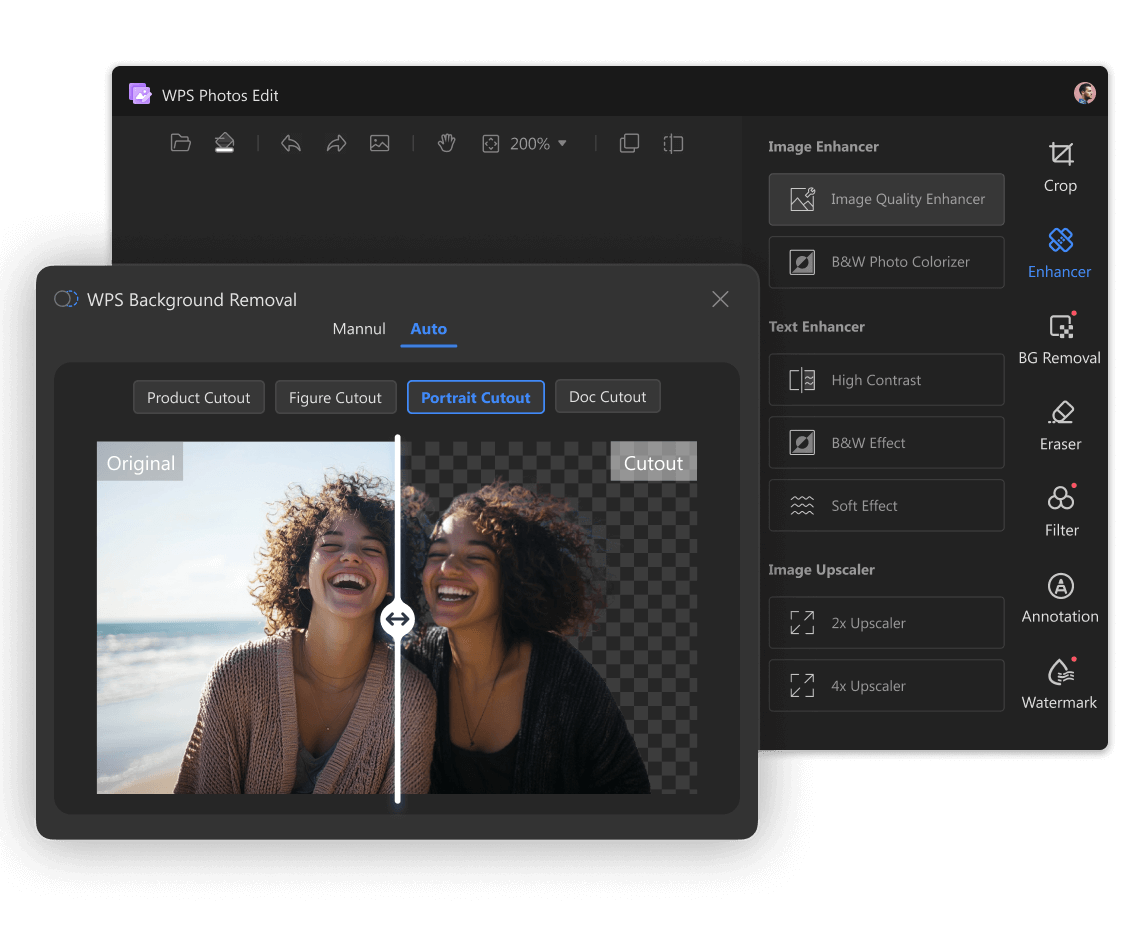Viewport: 1144px width, 928px height.
Task: Switch to the Auto tab
Action: coord(428,329)
